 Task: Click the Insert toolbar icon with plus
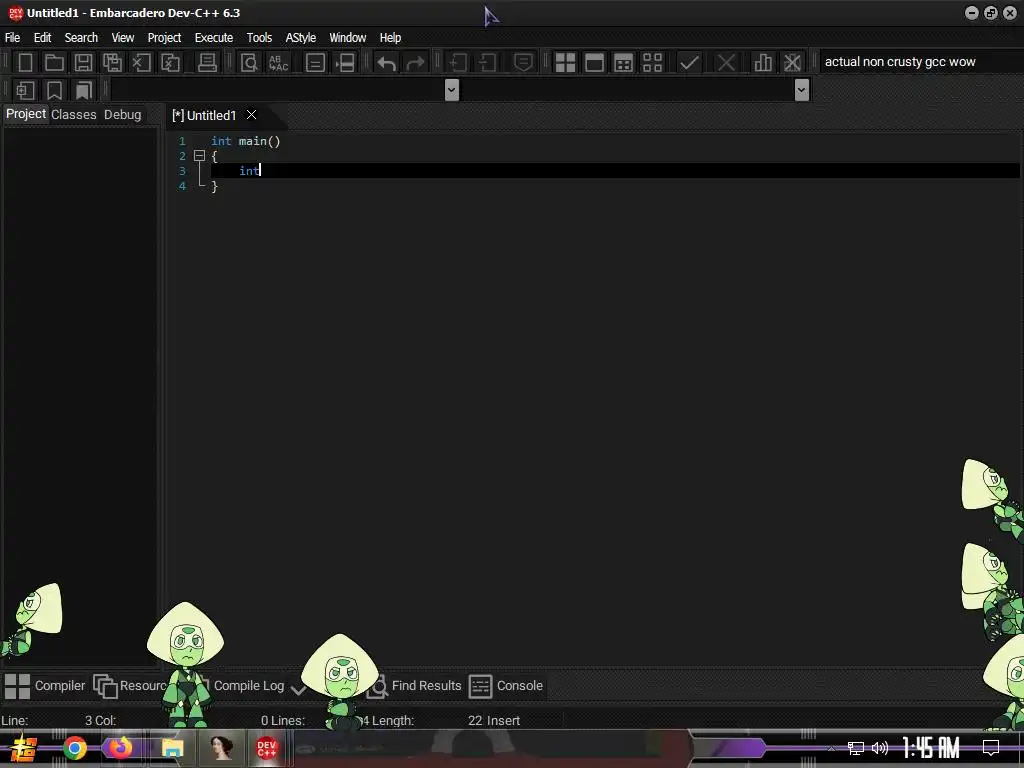[x=25, y=90]
